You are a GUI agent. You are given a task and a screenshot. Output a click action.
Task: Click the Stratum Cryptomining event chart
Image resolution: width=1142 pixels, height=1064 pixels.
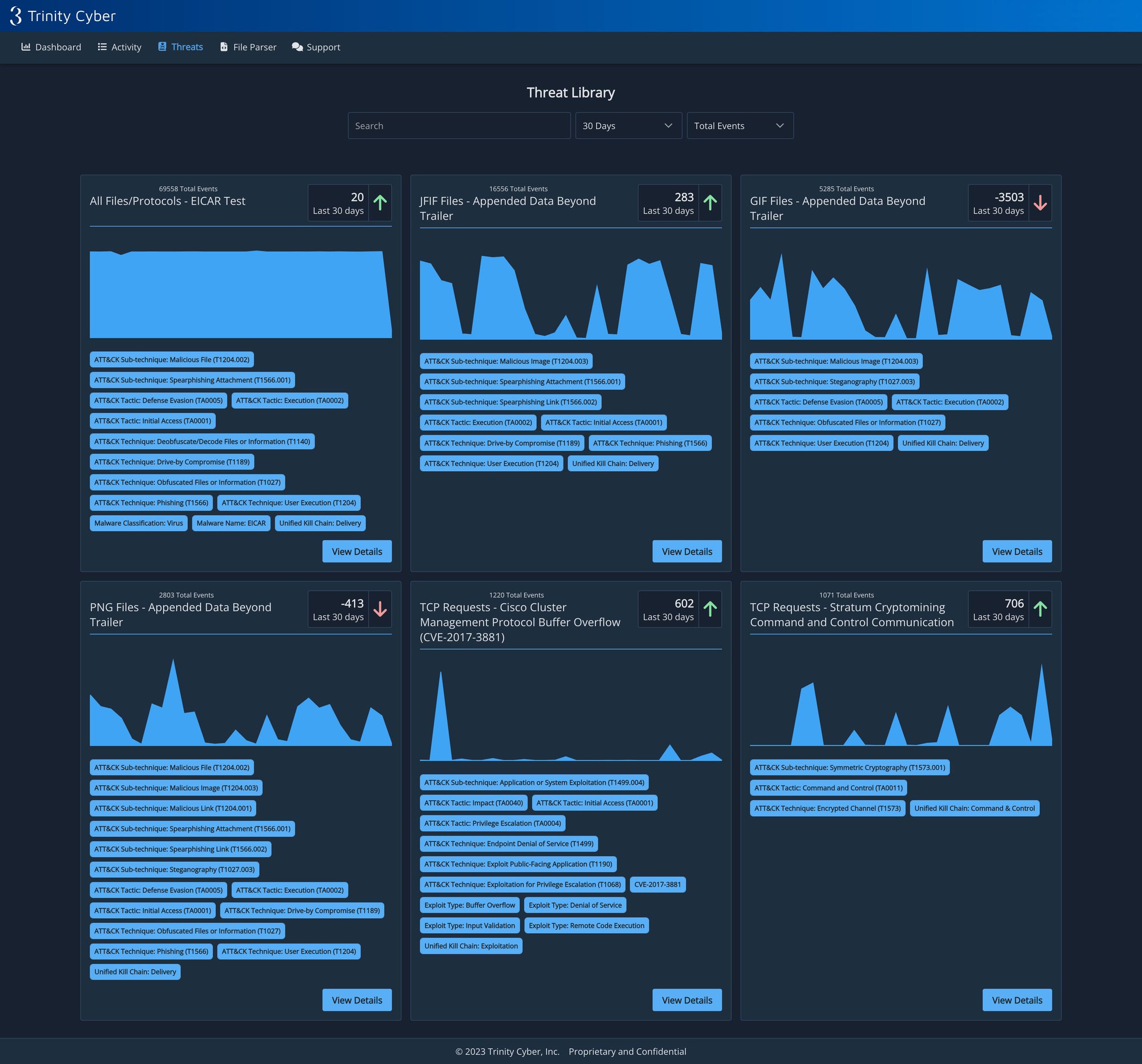click(900, 704)
